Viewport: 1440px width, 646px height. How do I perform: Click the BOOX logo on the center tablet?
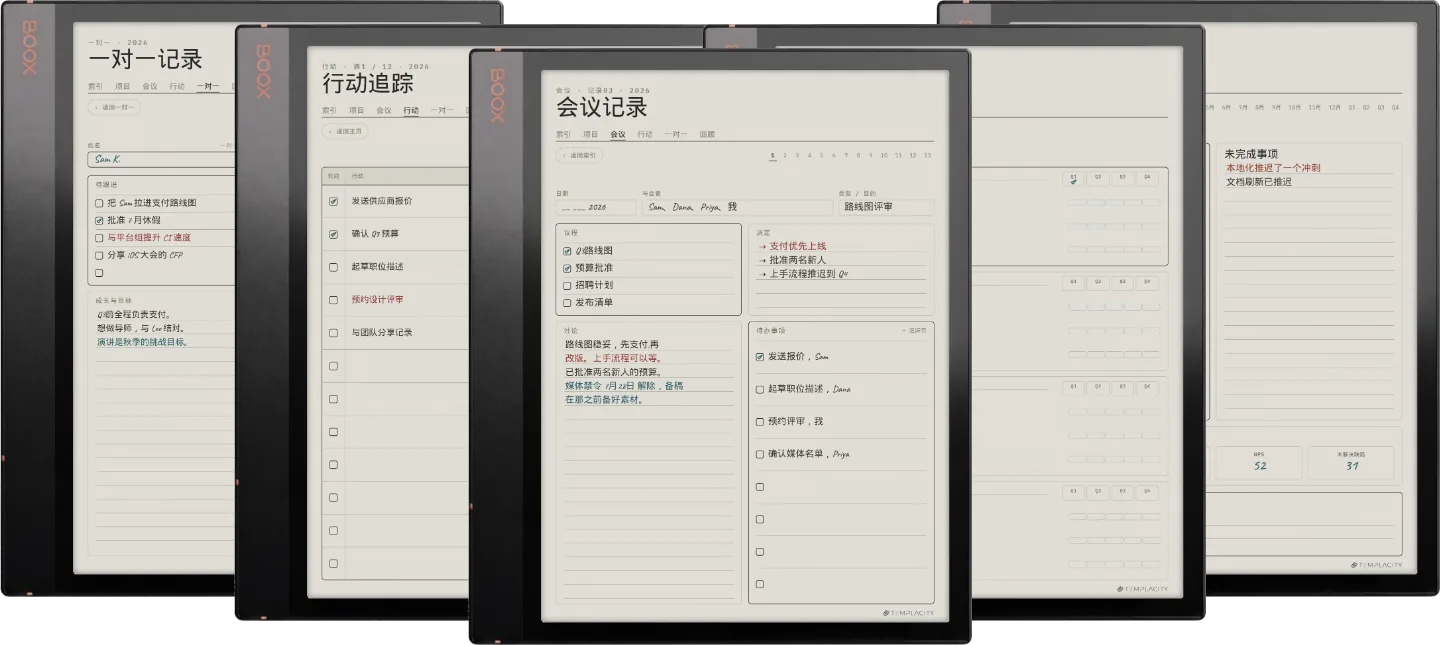[x=497, y=95]
